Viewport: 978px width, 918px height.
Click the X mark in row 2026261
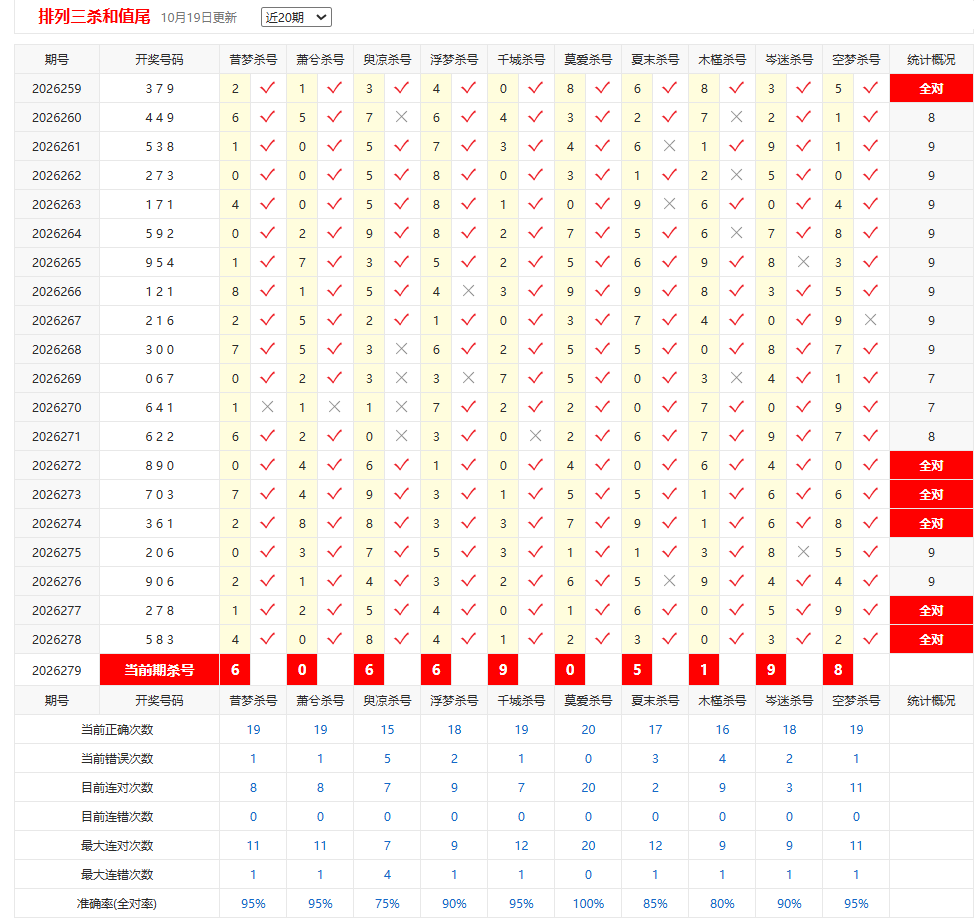(x=669, y=146)
